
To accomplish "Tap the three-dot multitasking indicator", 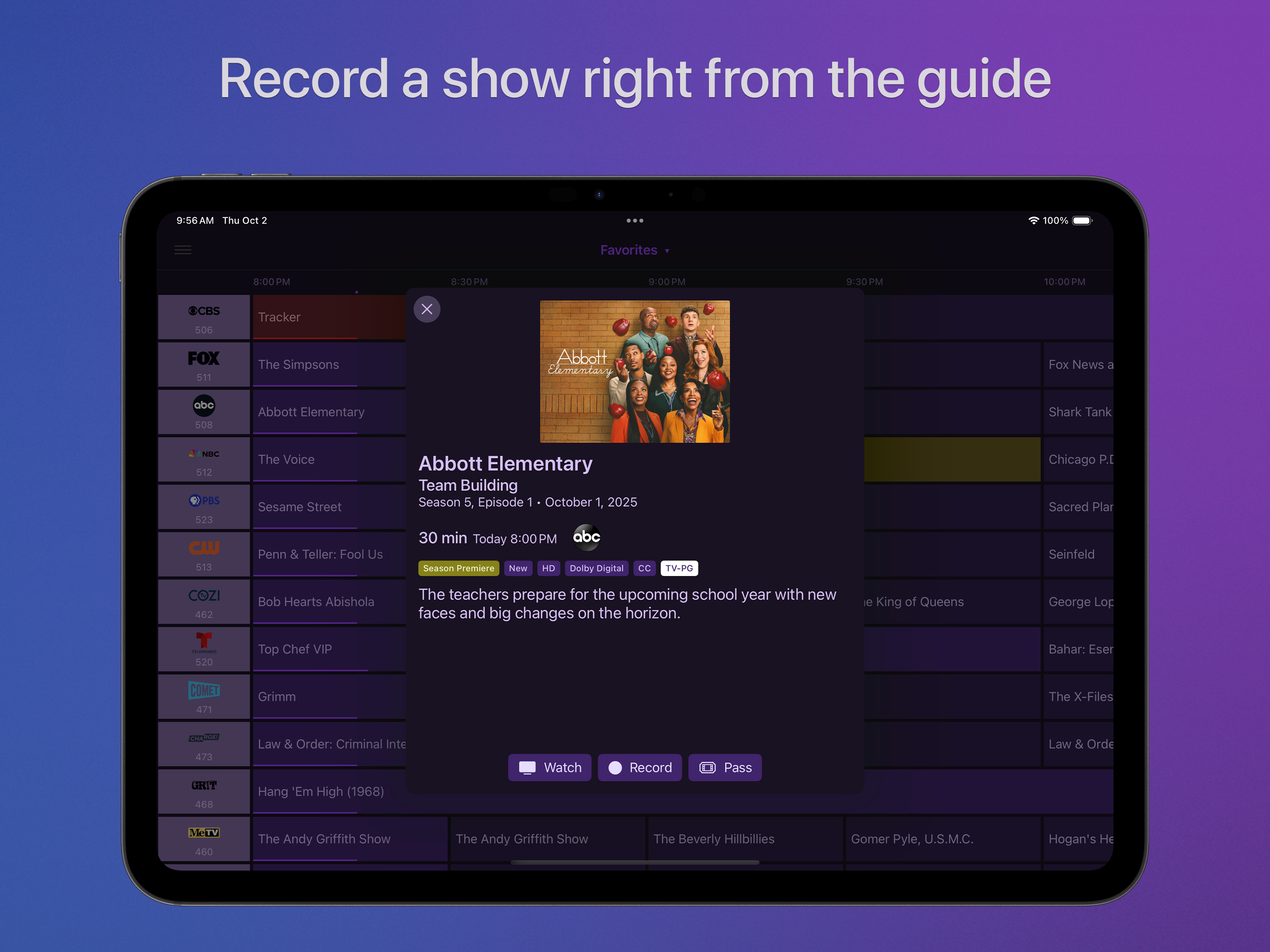I will coord(635,220).
